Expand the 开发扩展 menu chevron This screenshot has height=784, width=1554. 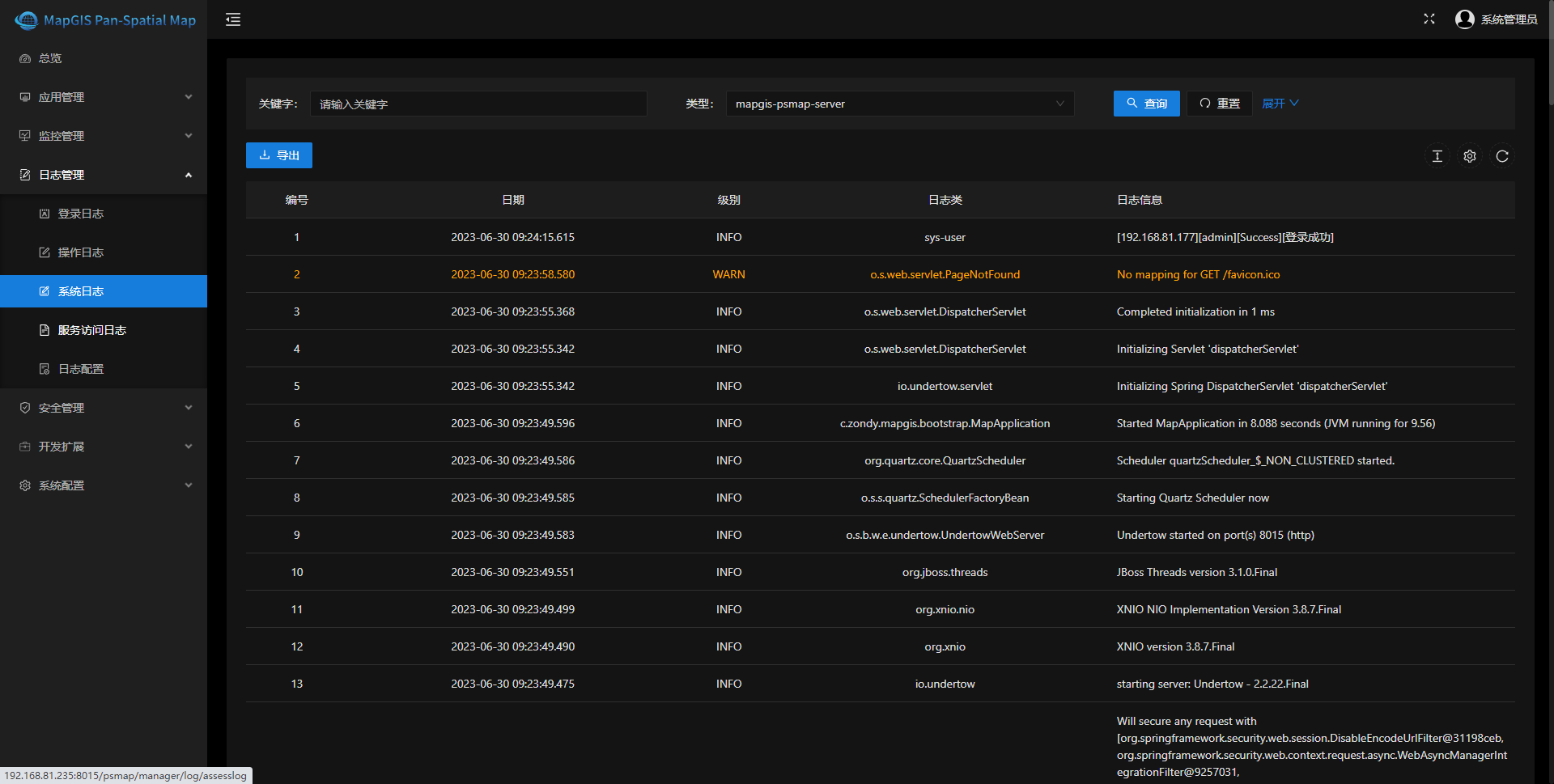189,447
